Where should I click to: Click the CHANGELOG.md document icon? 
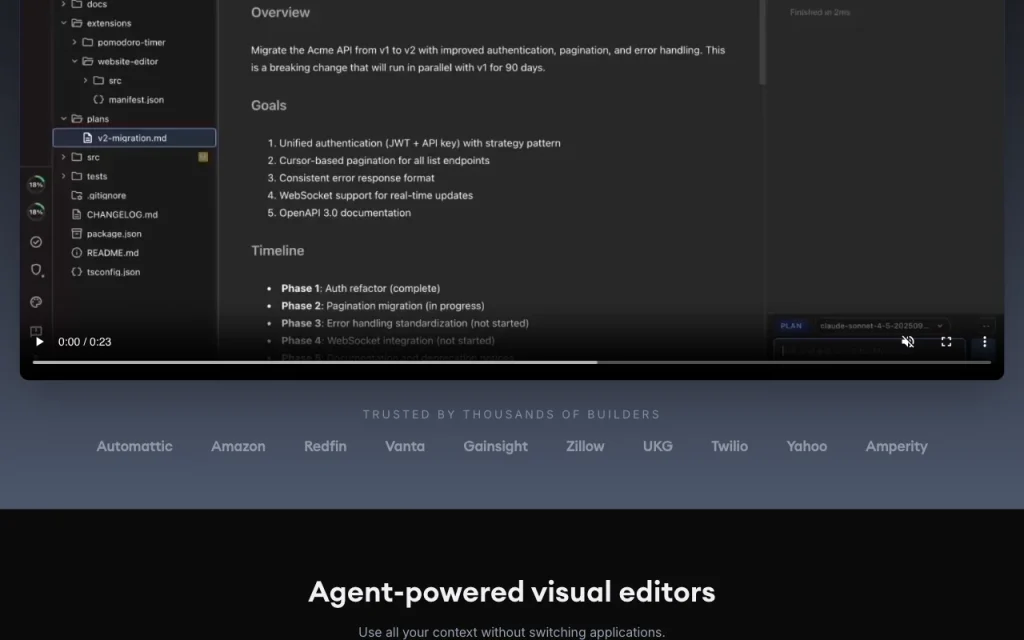pos(76,214)
